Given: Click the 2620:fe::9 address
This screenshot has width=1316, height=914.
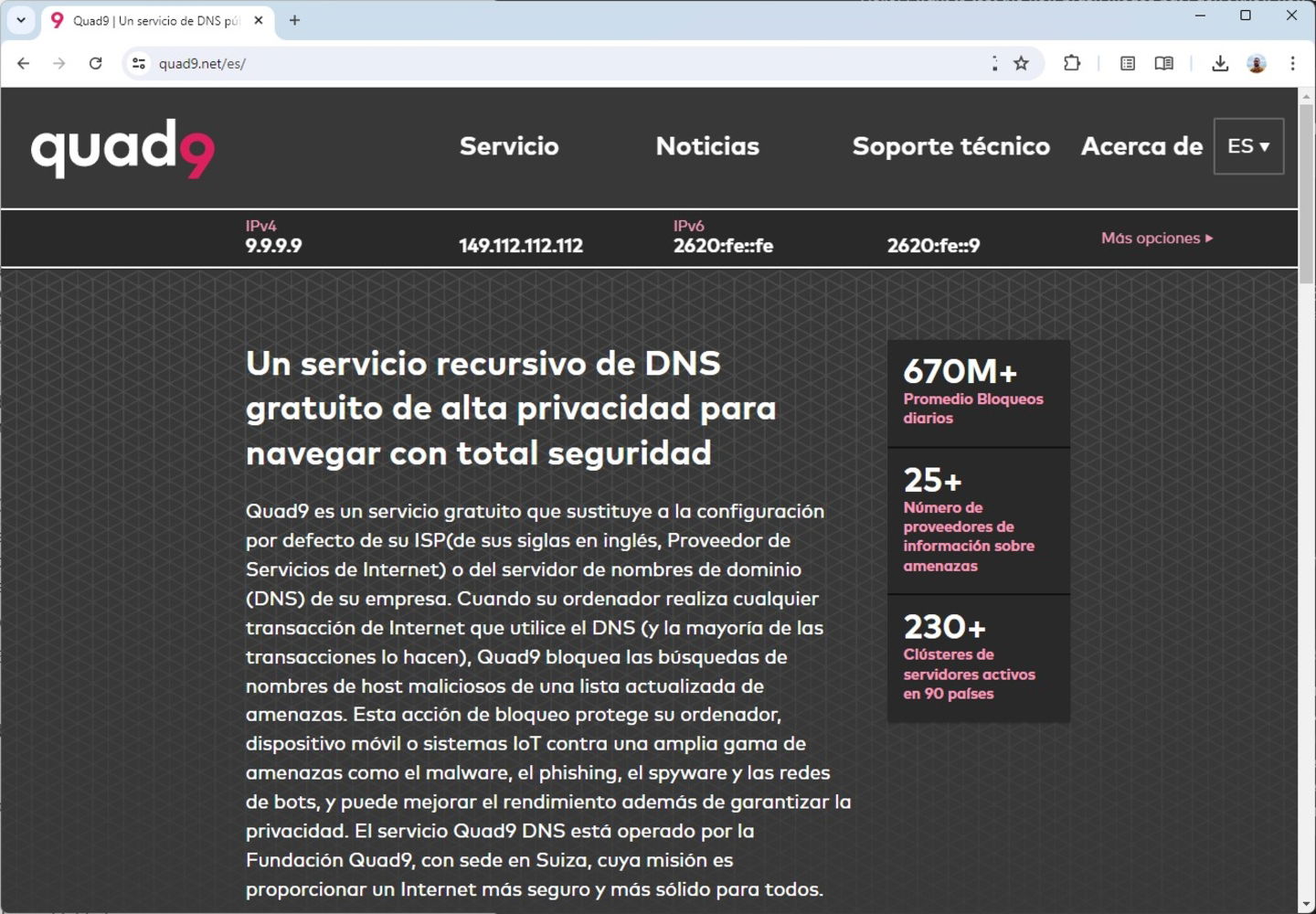Looking at the screenshot, I should coord(933,245).
